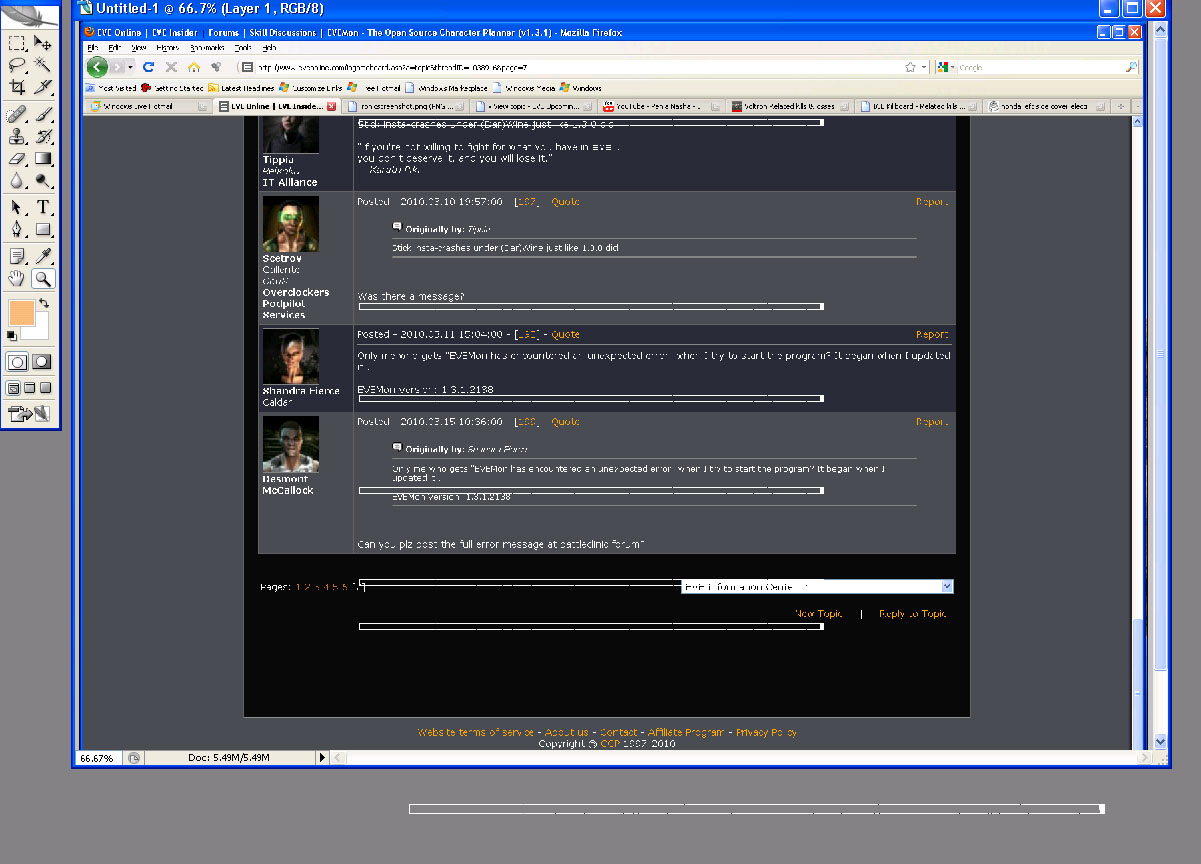Click document scrollbar down arrow
1201x864 pixels.
pos(1160,741)
